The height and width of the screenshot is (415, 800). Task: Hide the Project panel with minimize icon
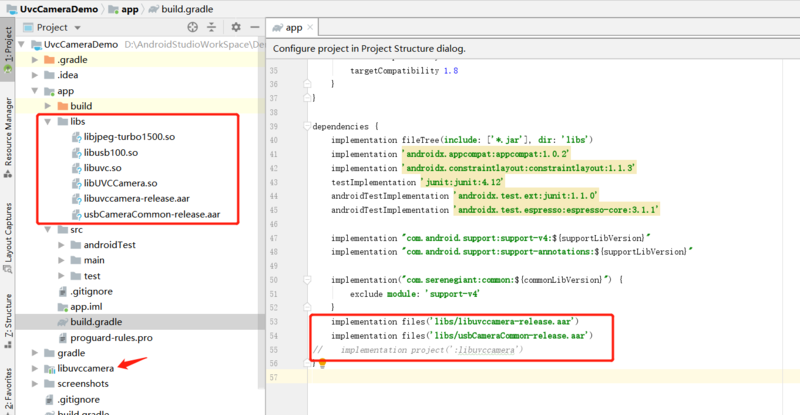[255, 28]
